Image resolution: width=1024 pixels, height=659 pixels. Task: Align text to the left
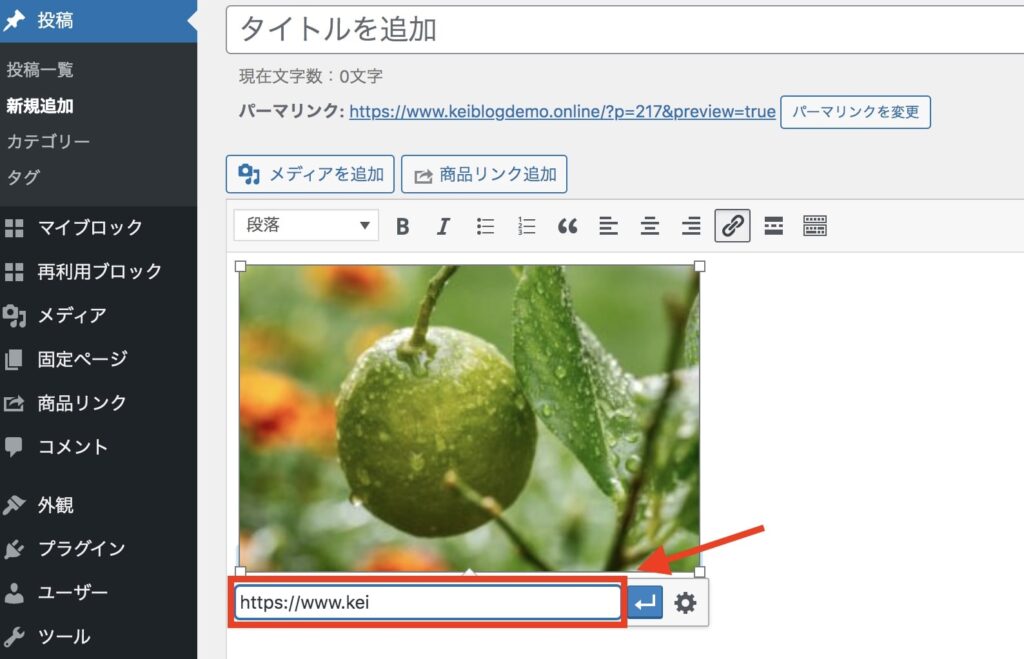pos(609,226)
